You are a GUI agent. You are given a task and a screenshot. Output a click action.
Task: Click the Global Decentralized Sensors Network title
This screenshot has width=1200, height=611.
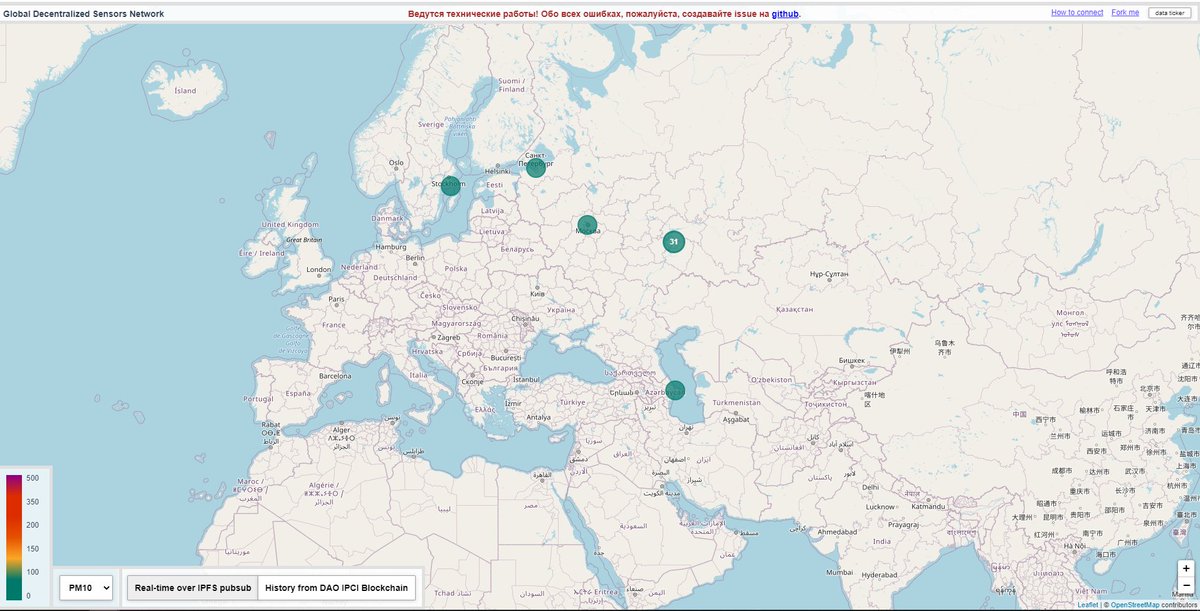pyautogui.click(x=84, y=14)
